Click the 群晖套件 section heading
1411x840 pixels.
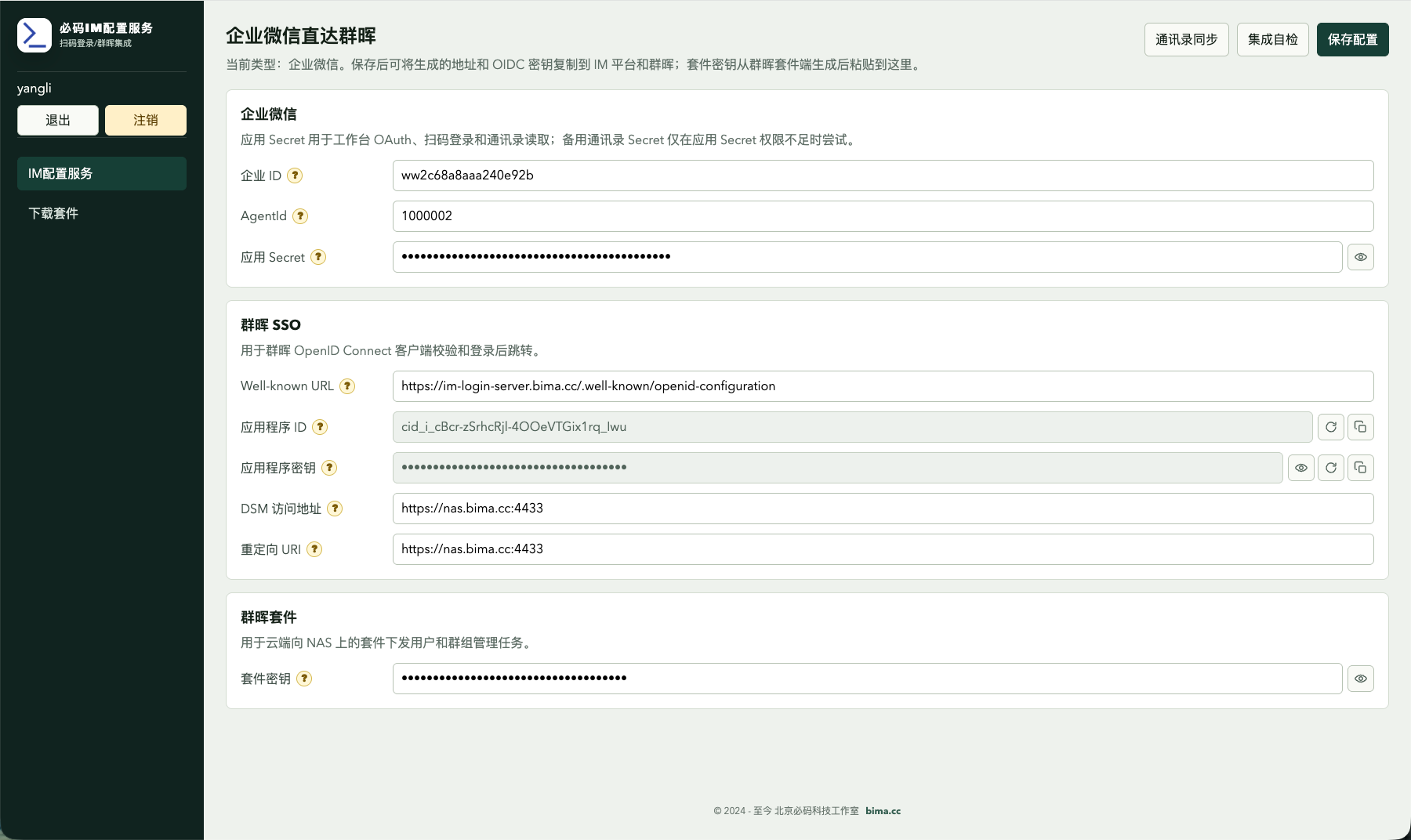[269, 617]
